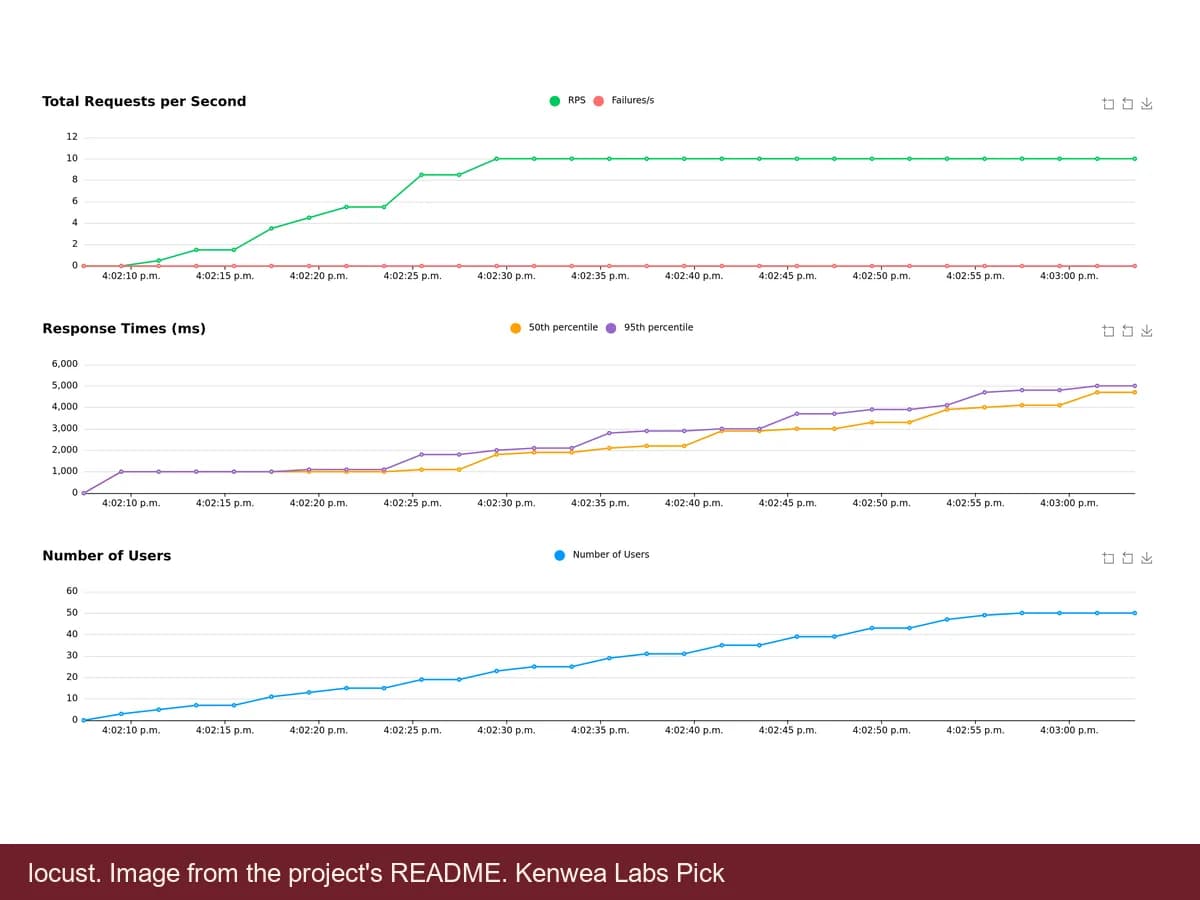This screenshot has width=1200, height=900.
Task: Toggle Number of Users legend entry
Action: coord(602,554)
